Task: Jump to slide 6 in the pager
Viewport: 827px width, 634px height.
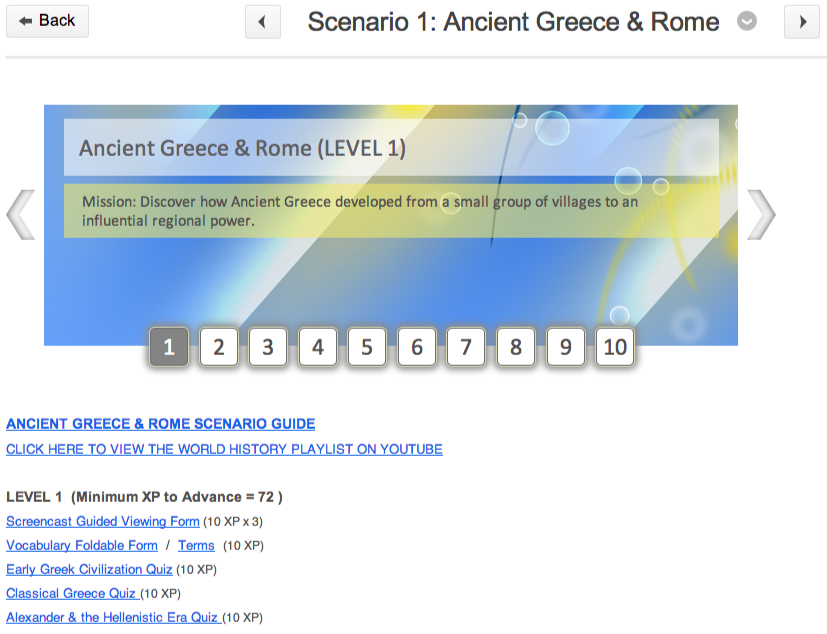Action: click(417, 347)
